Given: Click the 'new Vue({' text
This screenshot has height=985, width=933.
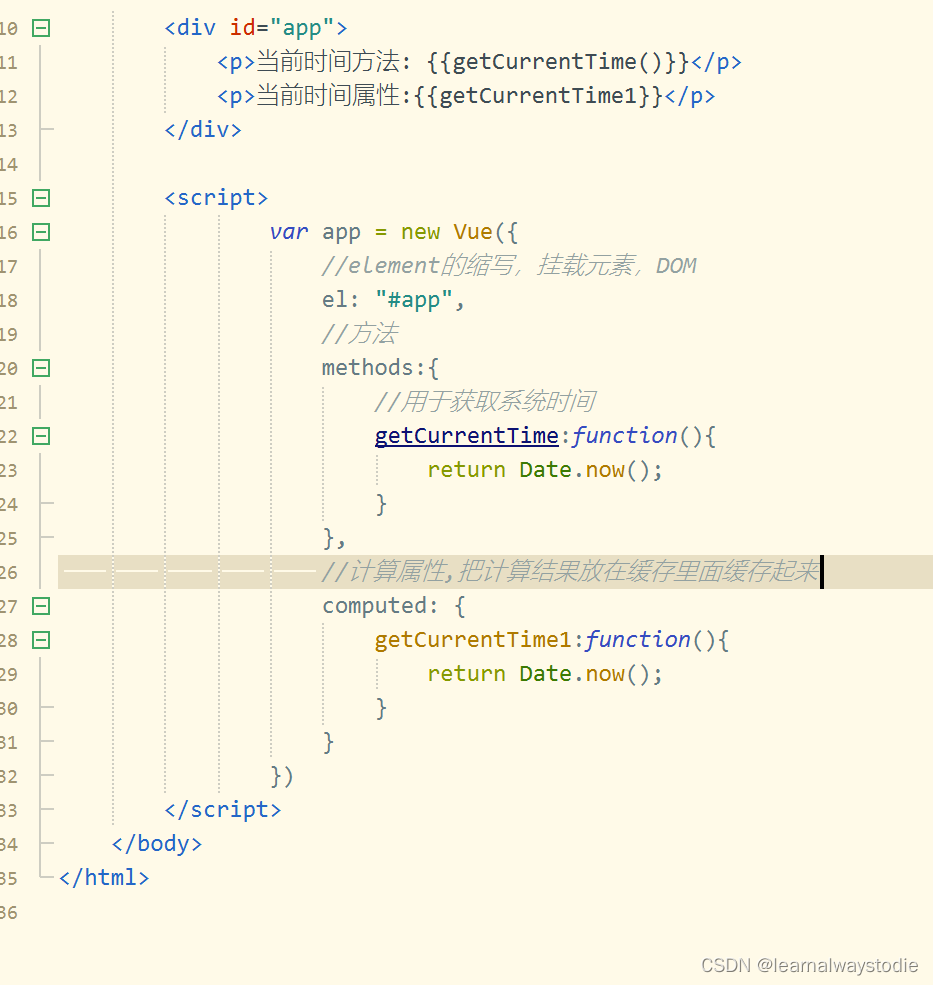Looking at the screenshot, I should 459,232.
